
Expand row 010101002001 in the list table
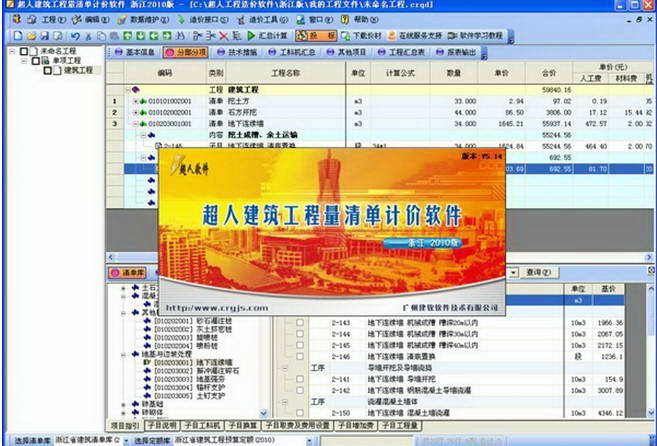135,101
